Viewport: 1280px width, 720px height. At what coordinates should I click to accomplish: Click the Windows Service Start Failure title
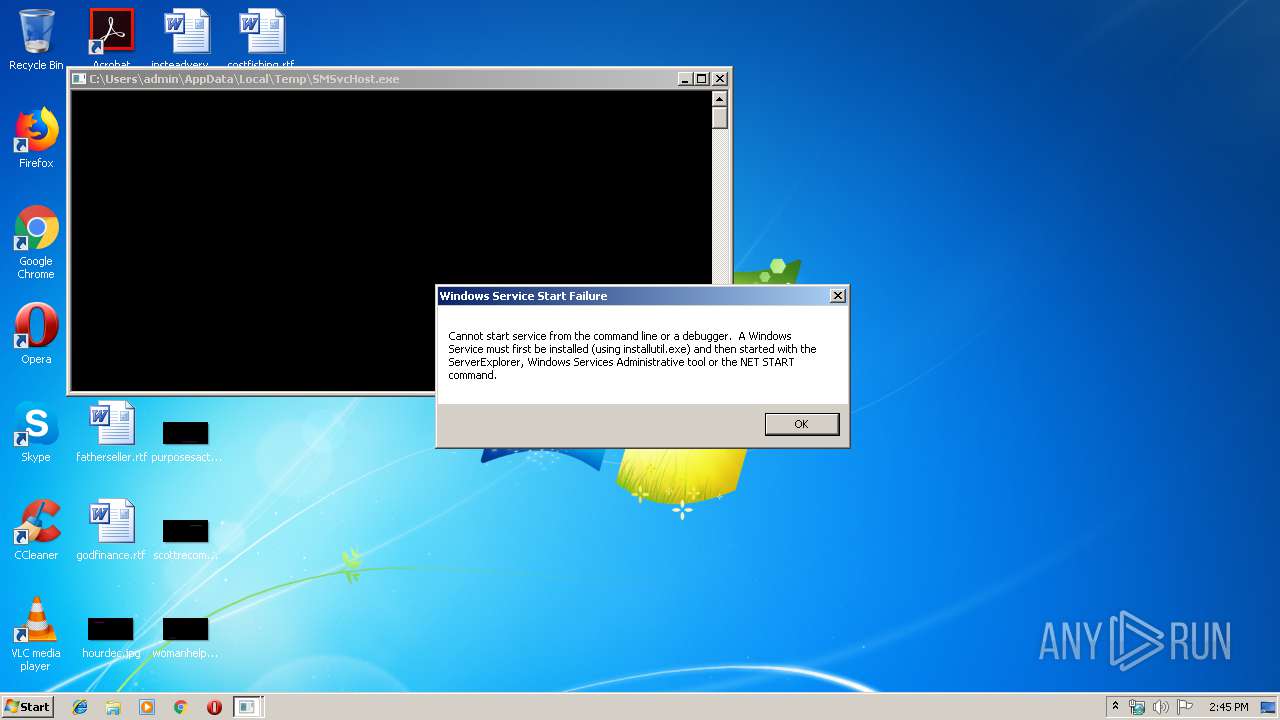[523, 296]
